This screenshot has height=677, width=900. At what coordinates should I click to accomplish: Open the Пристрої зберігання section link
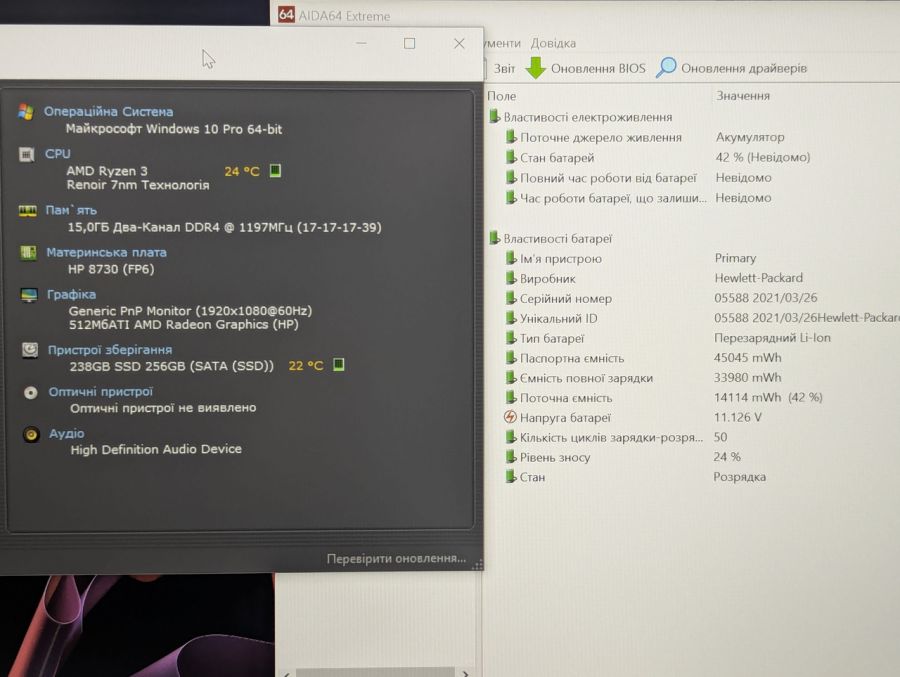(x=110, y=350)
